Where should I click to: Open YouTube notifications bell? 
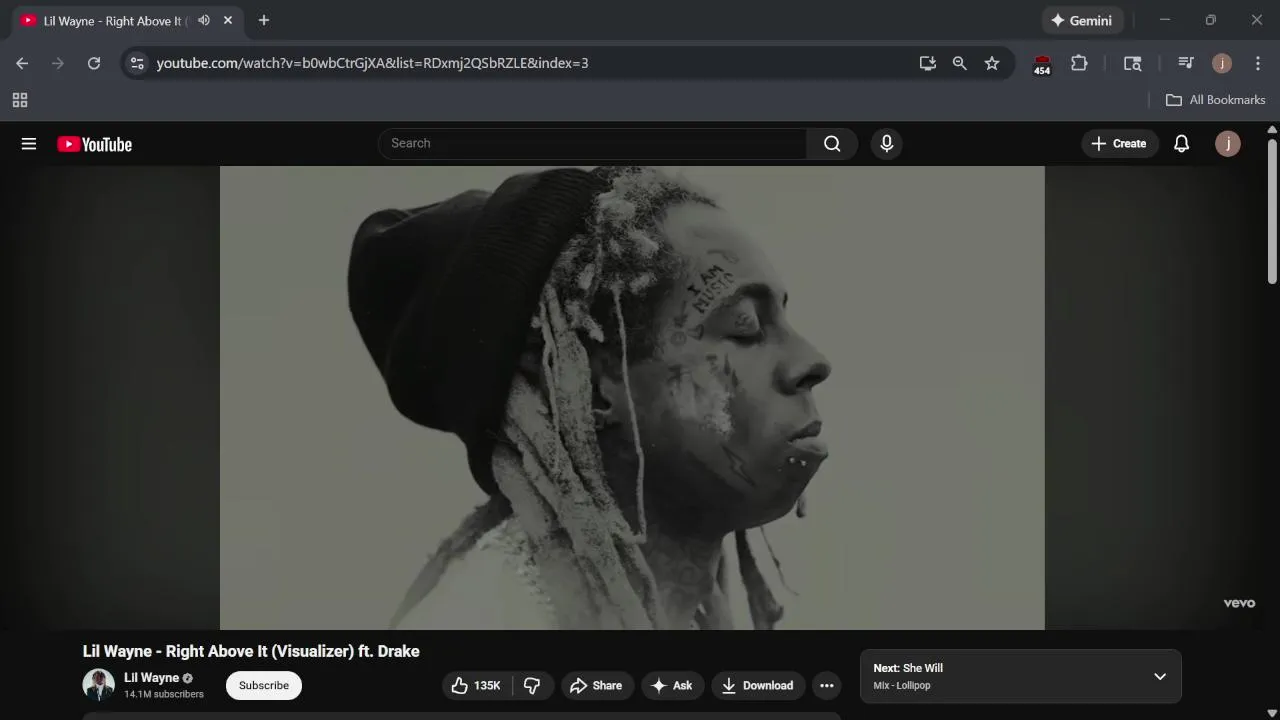(1181, 144)
